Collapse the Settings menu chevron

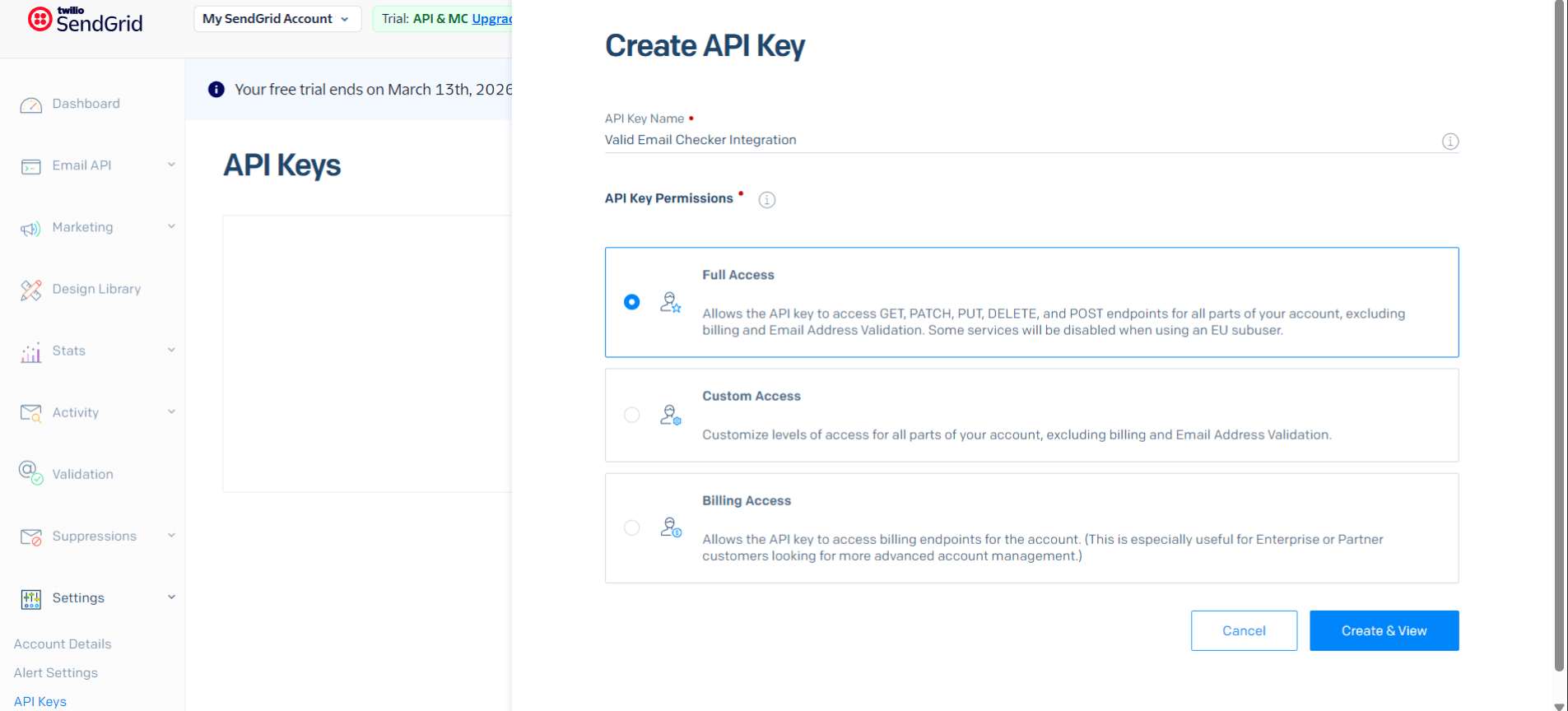click(171, 597)
